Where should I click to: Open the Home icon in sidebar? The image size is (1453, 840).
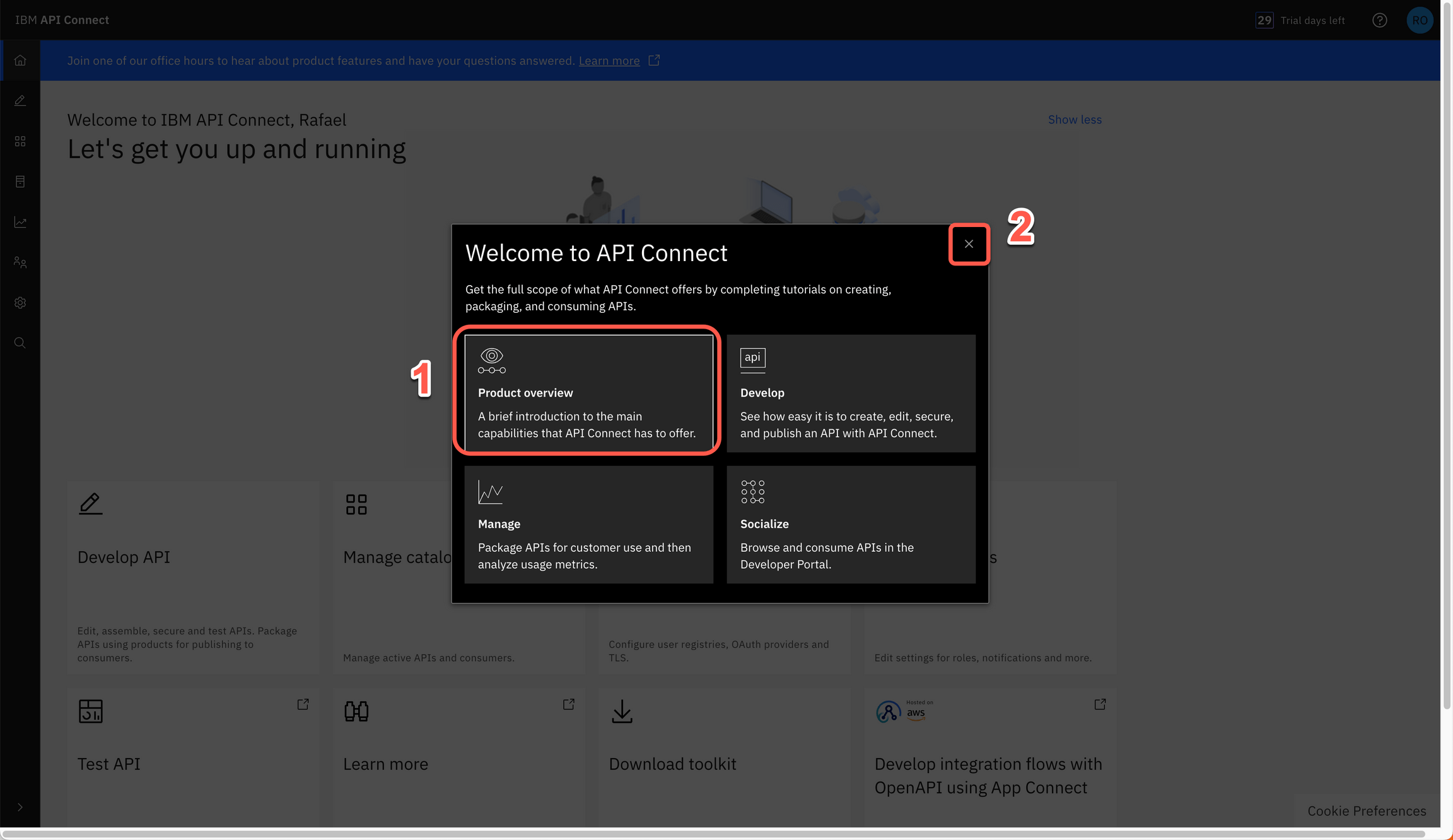(x=20, y=61)
